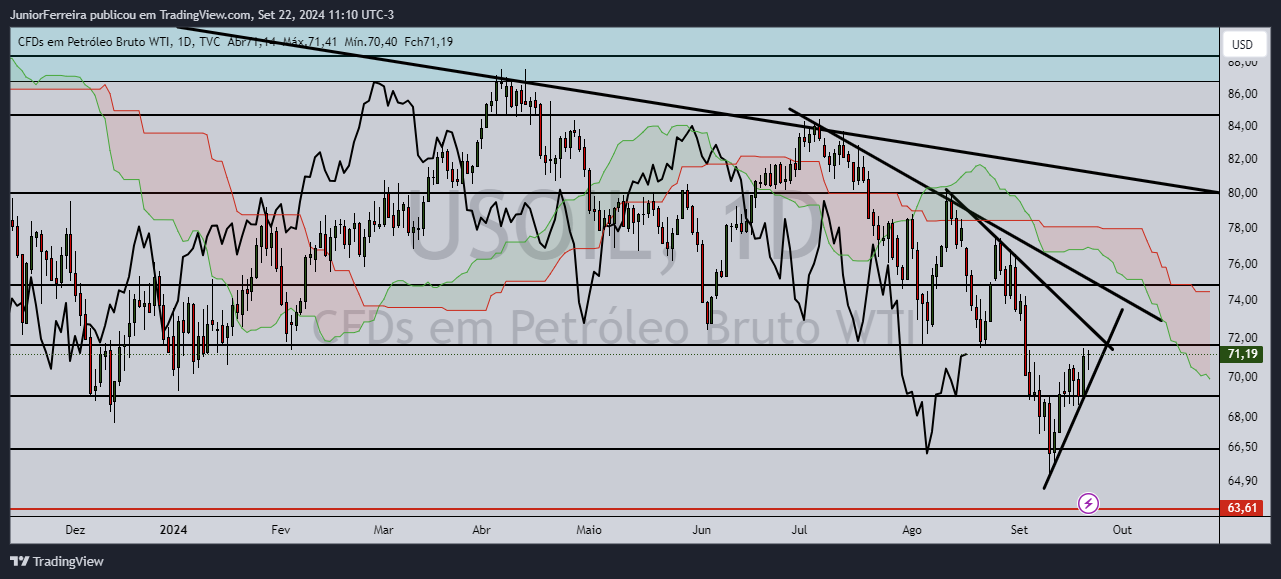Click the Mar label on time axis
Viewport: 1281px width, 579px height.
click(x=384, y=530)
